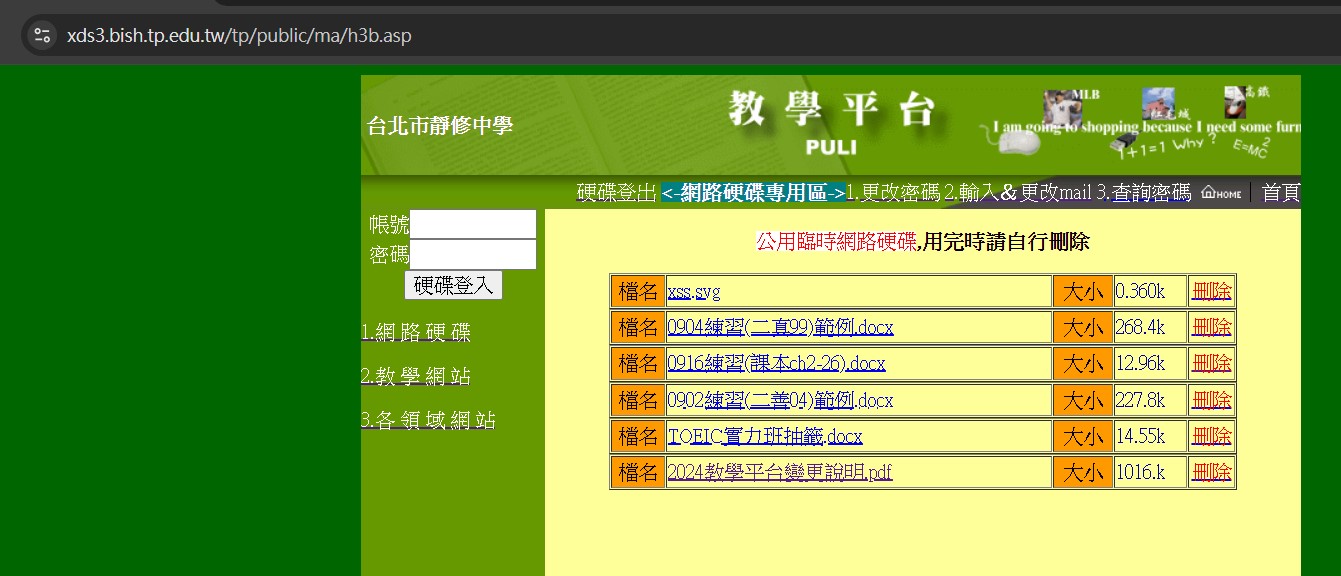The image size is (1341, 576).
Task: Click the 台北市靜修中學 school name text
Action: pos(440,126)
